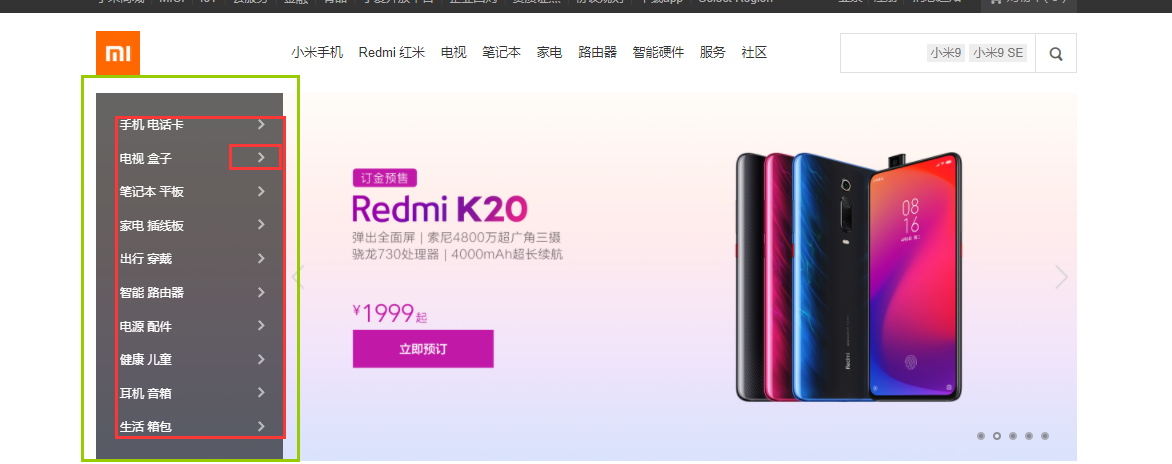The image size is (1172, 464).
Task: Click chevron next to 生活 箱包
Action: pos(261,427)
